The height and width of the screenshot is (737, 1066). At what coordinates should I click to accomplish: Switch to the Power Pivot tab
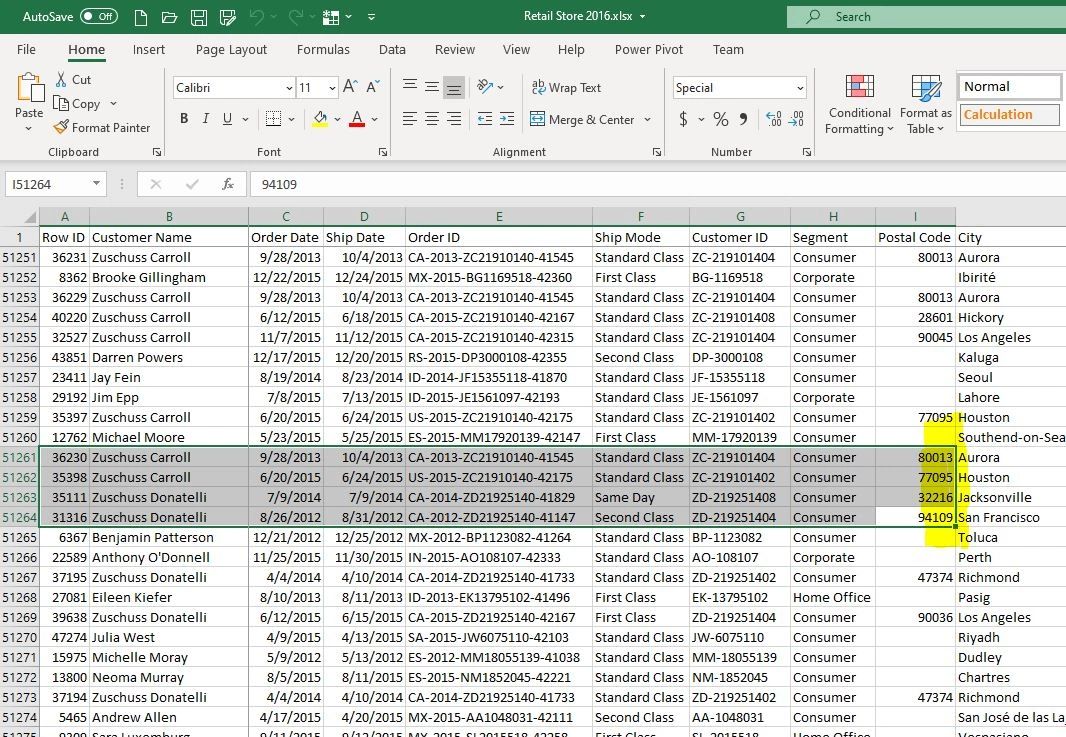click(x=648, y=50)
